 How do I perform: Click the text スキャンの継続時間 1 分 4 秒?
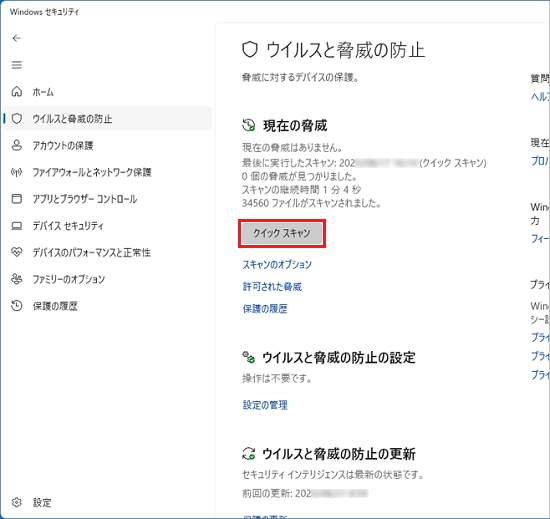(301, 190)
